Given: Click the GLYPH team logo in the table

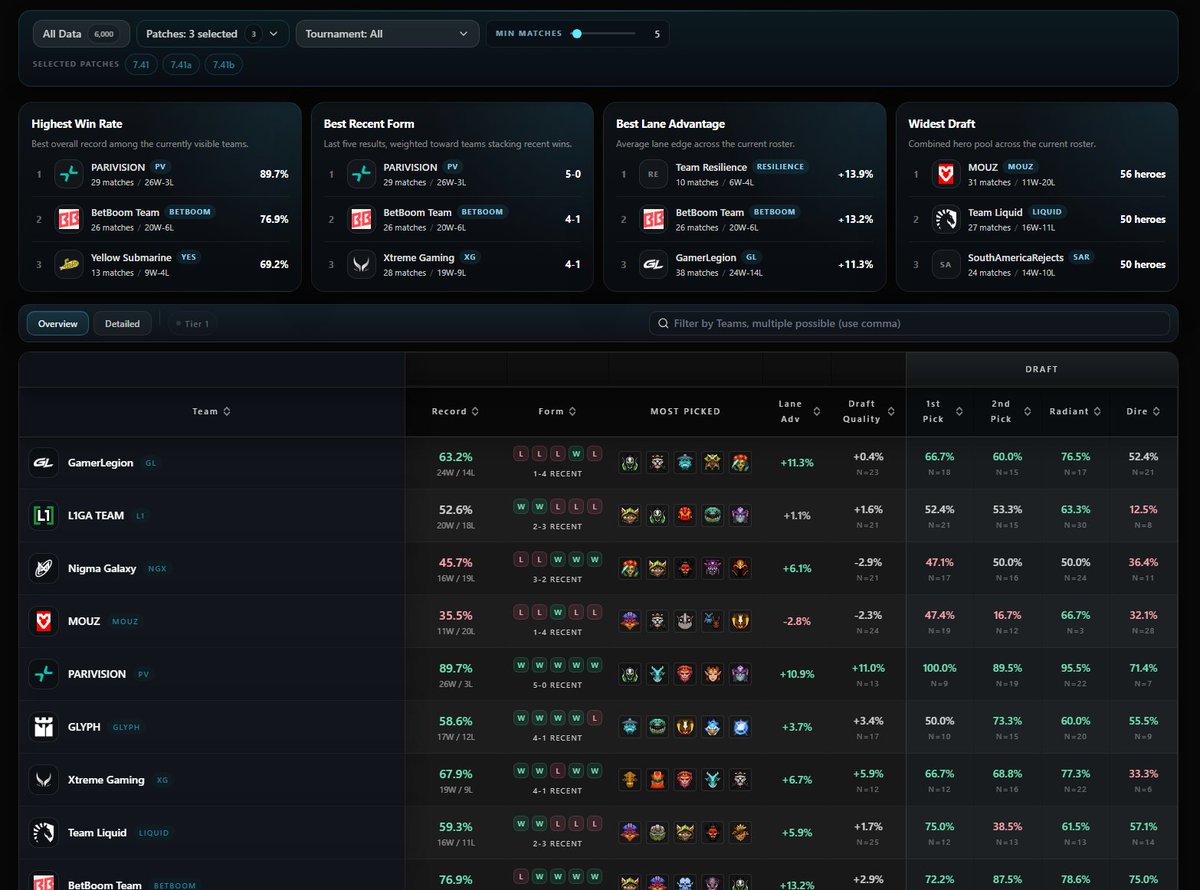Looking at the screenshot, I should tap(43, 727).
